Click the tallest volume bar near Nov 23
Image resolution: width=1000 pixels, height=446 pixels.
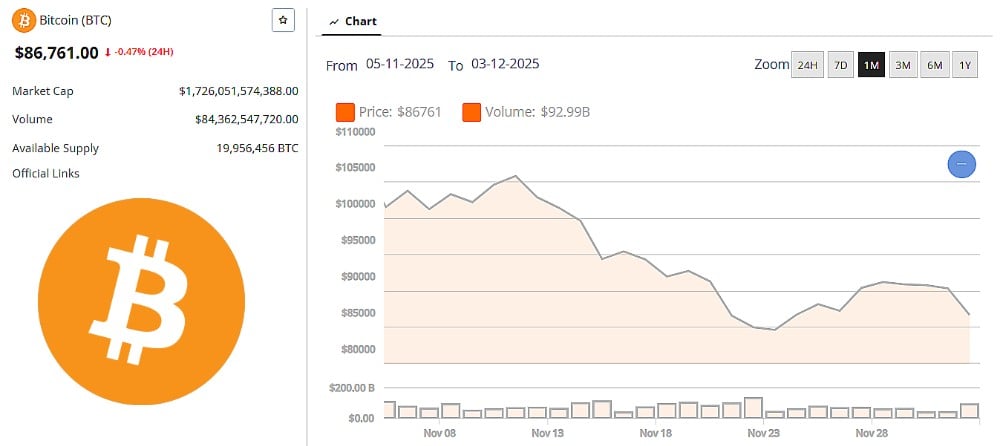(753, 407)
